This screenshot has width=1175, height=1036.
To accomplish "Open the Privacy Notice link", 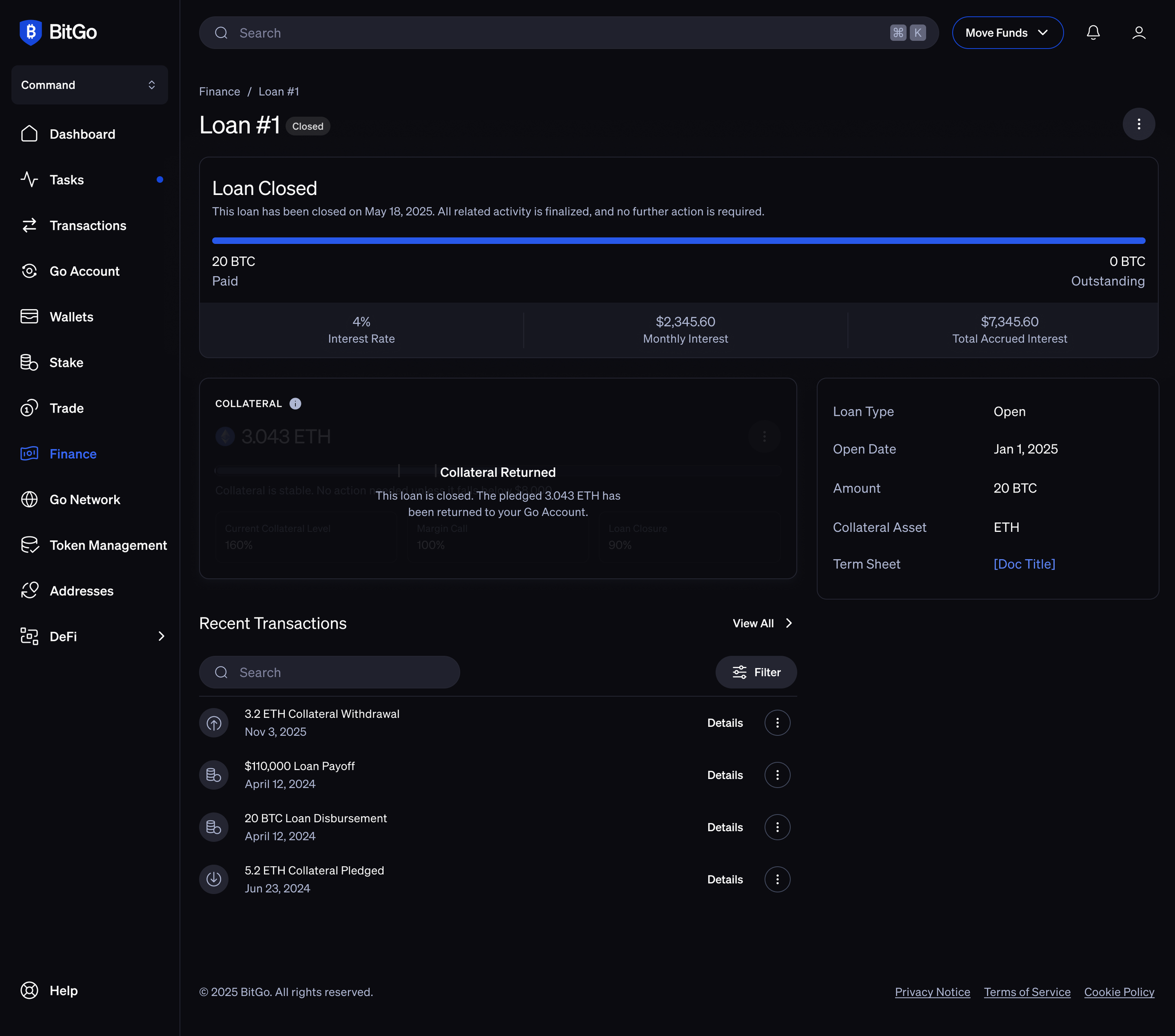I will pyautogui.click(x=932, y=992).
